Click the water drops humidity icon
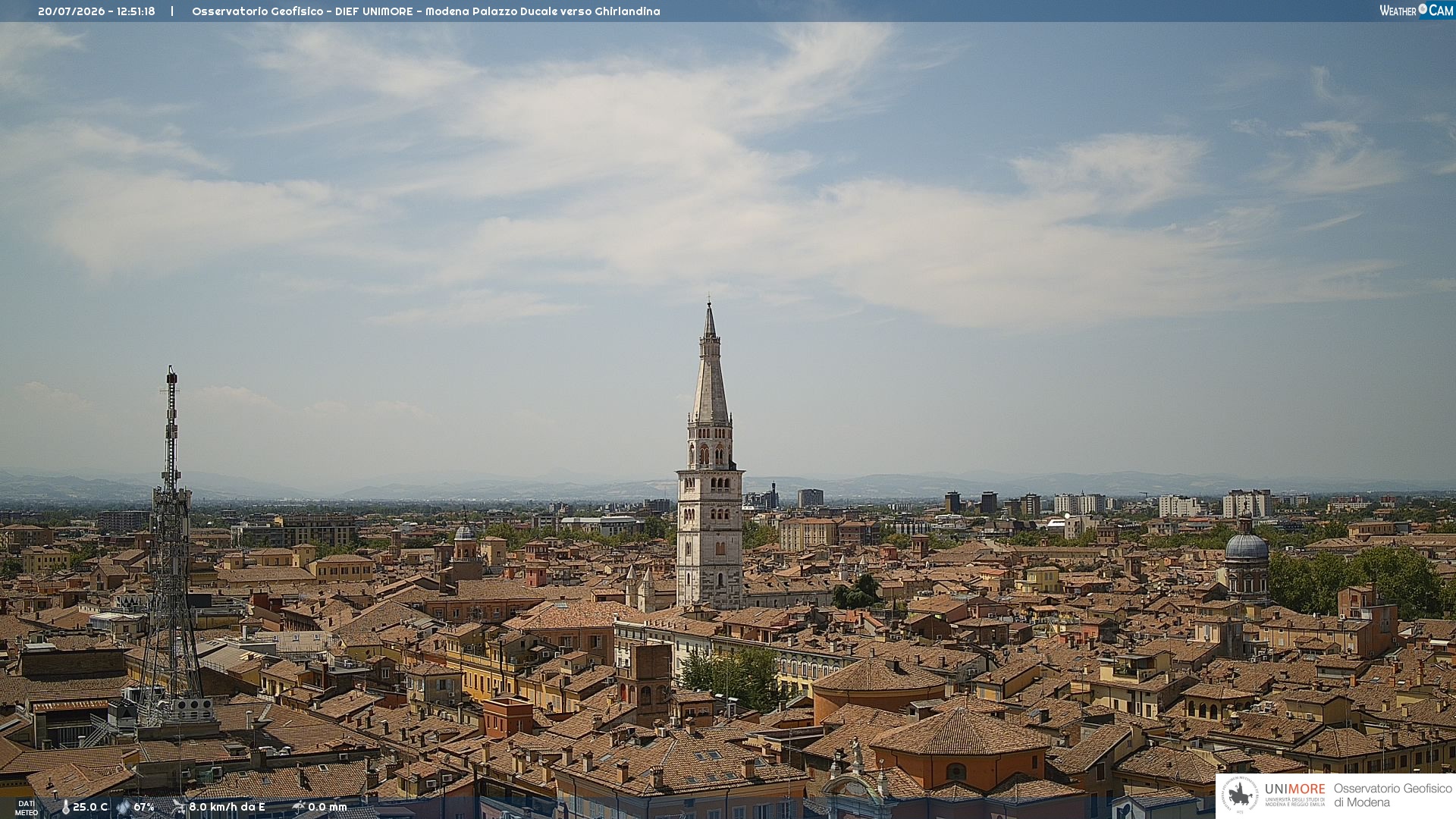This screenshot has height=819, width=1456. (124, 808)
